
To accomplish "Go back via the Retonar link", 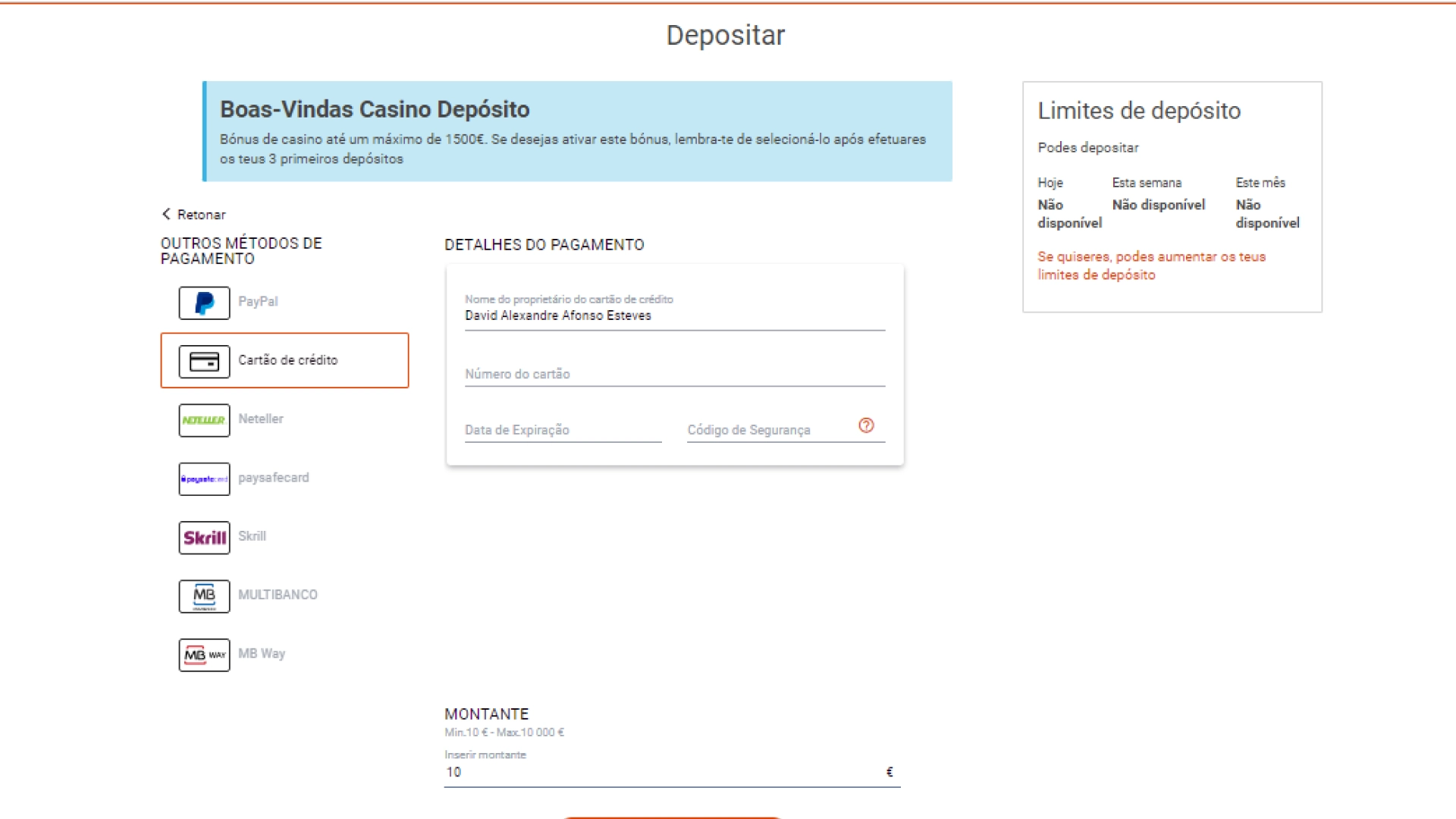I will [201, 215].
